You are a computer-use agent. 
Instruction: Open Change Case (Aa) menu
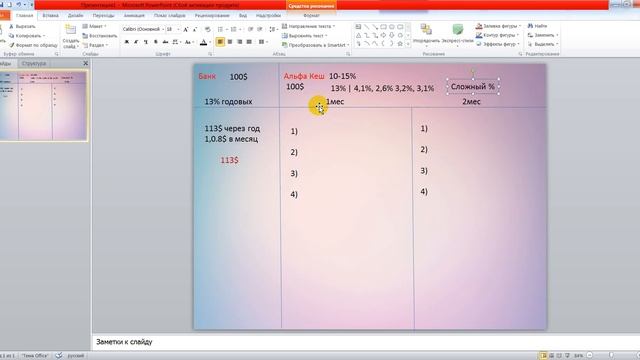pyautogui.click(x=188, y=42)
